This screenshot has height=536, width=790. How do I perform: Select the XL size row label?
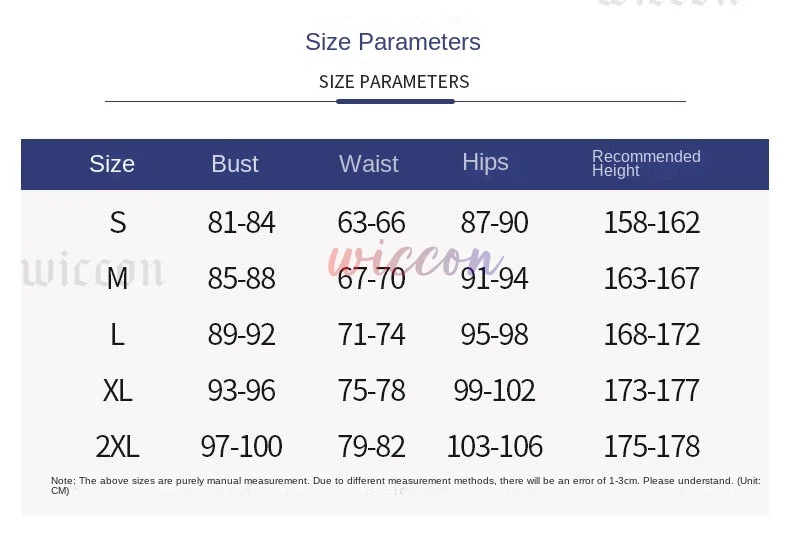click(118, 390)
